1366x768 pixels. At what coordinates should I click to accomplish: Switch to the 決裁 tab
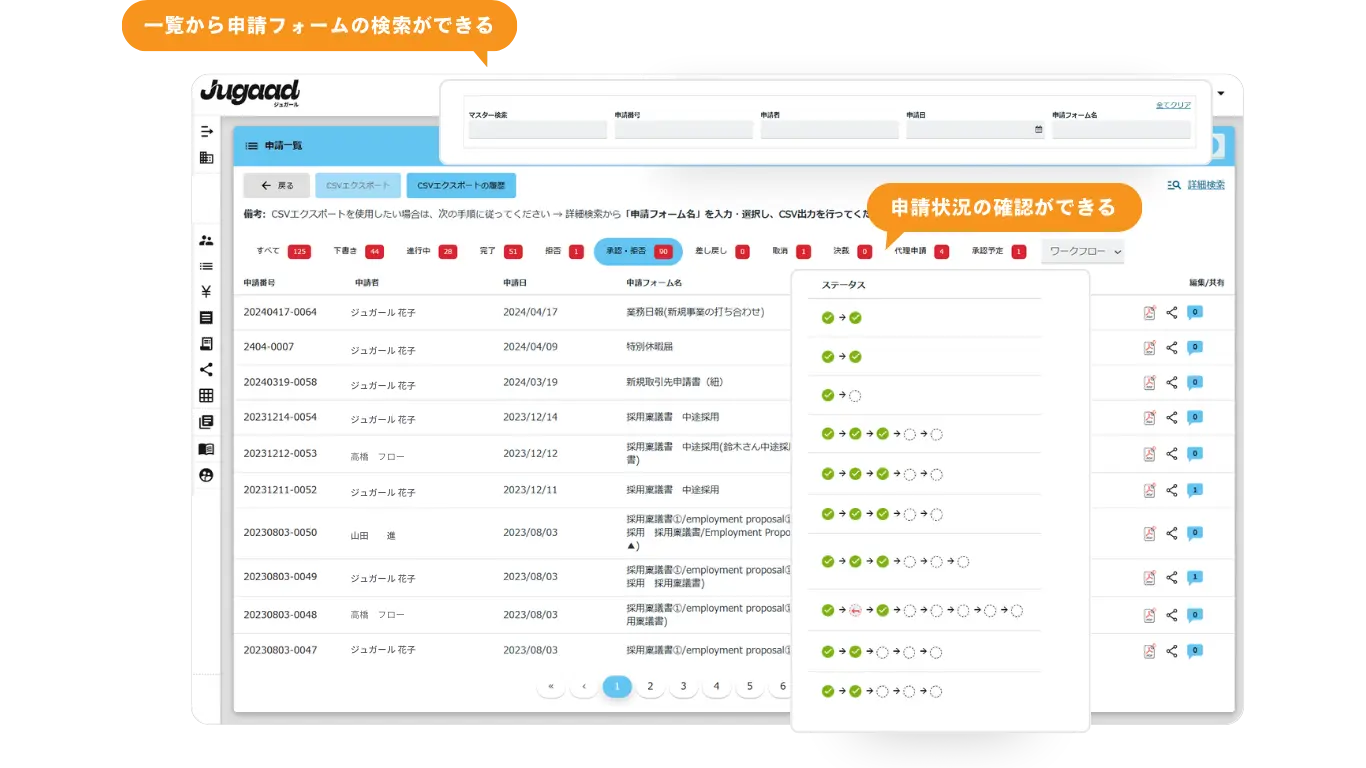[852, 251]
